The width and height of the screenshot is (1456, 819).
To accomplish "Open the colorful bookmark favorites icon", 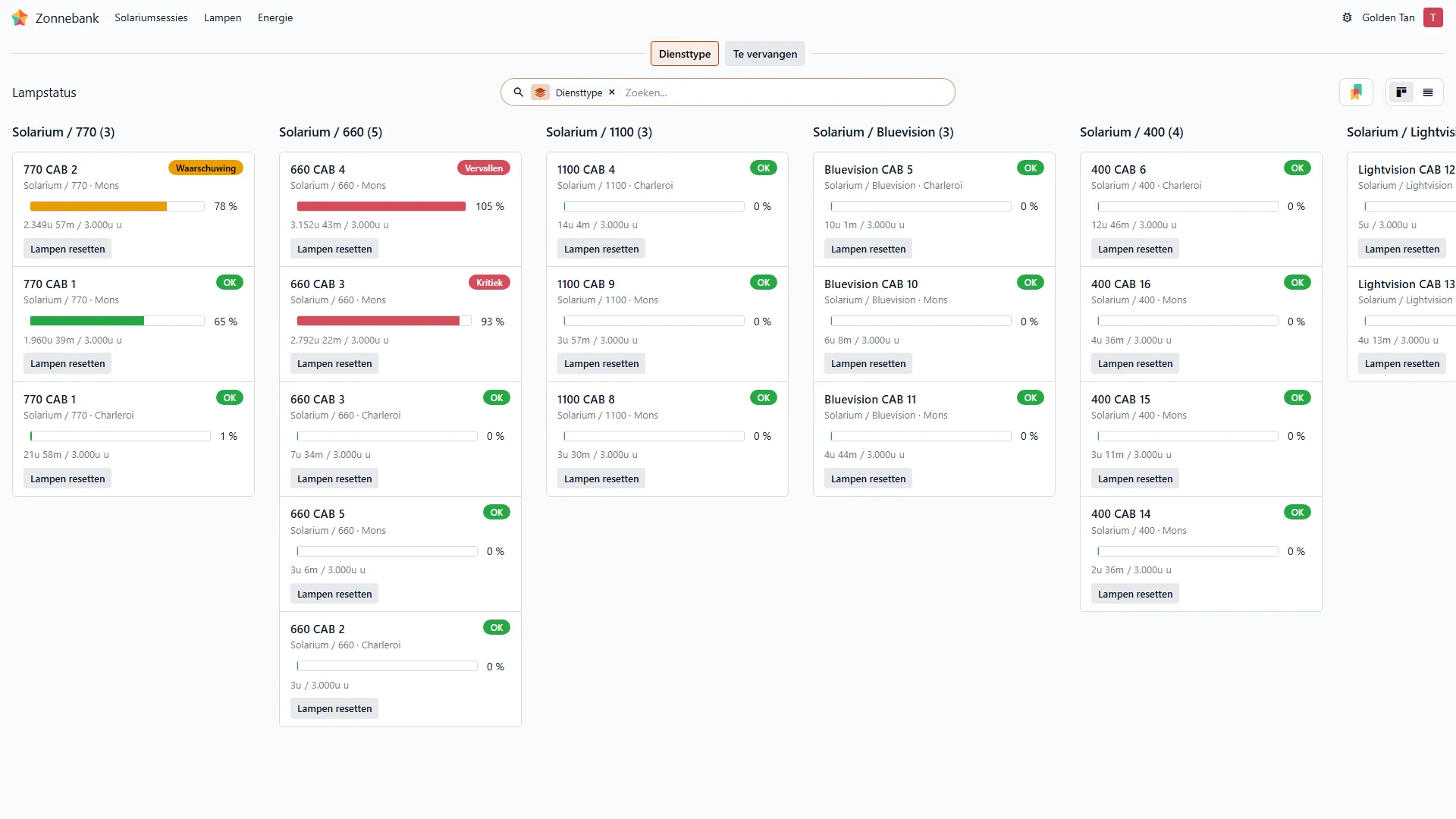I will tap(1356, 93).
